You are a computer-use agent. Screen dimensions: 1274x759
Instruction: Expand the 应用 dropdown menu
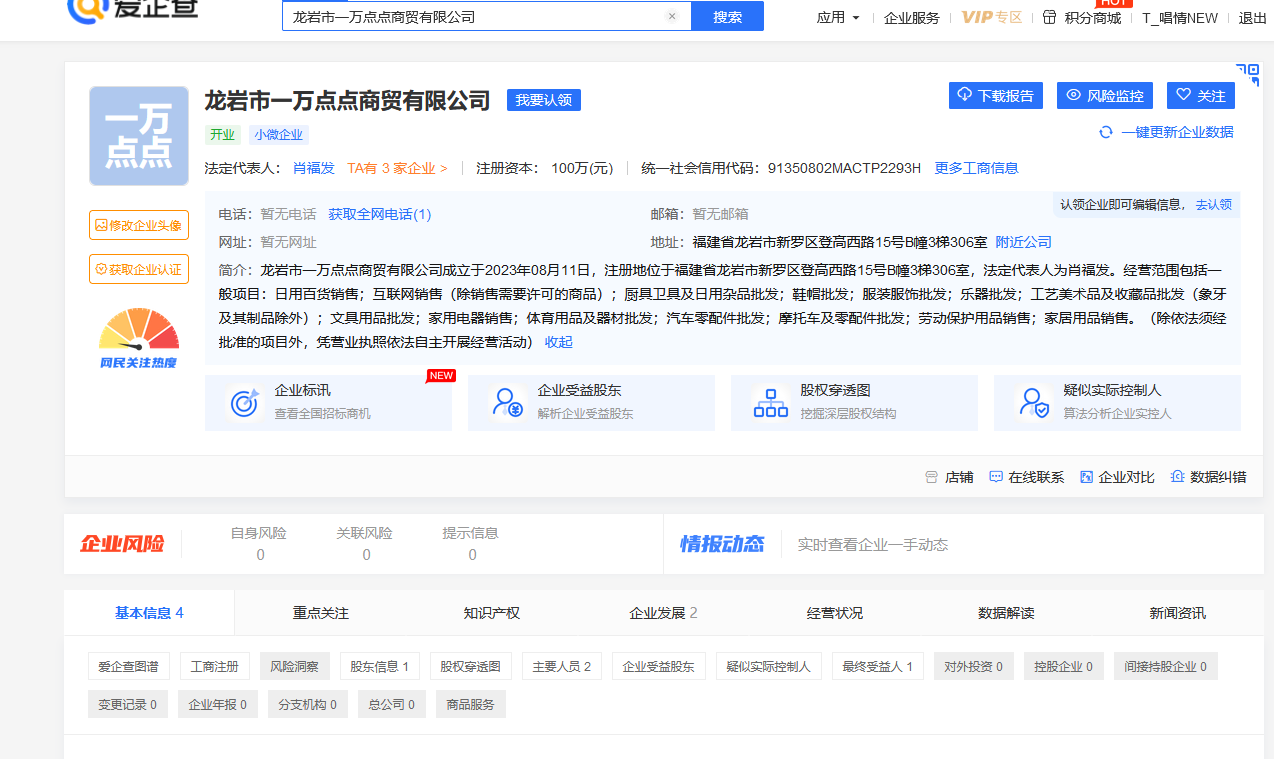point(838,17)
